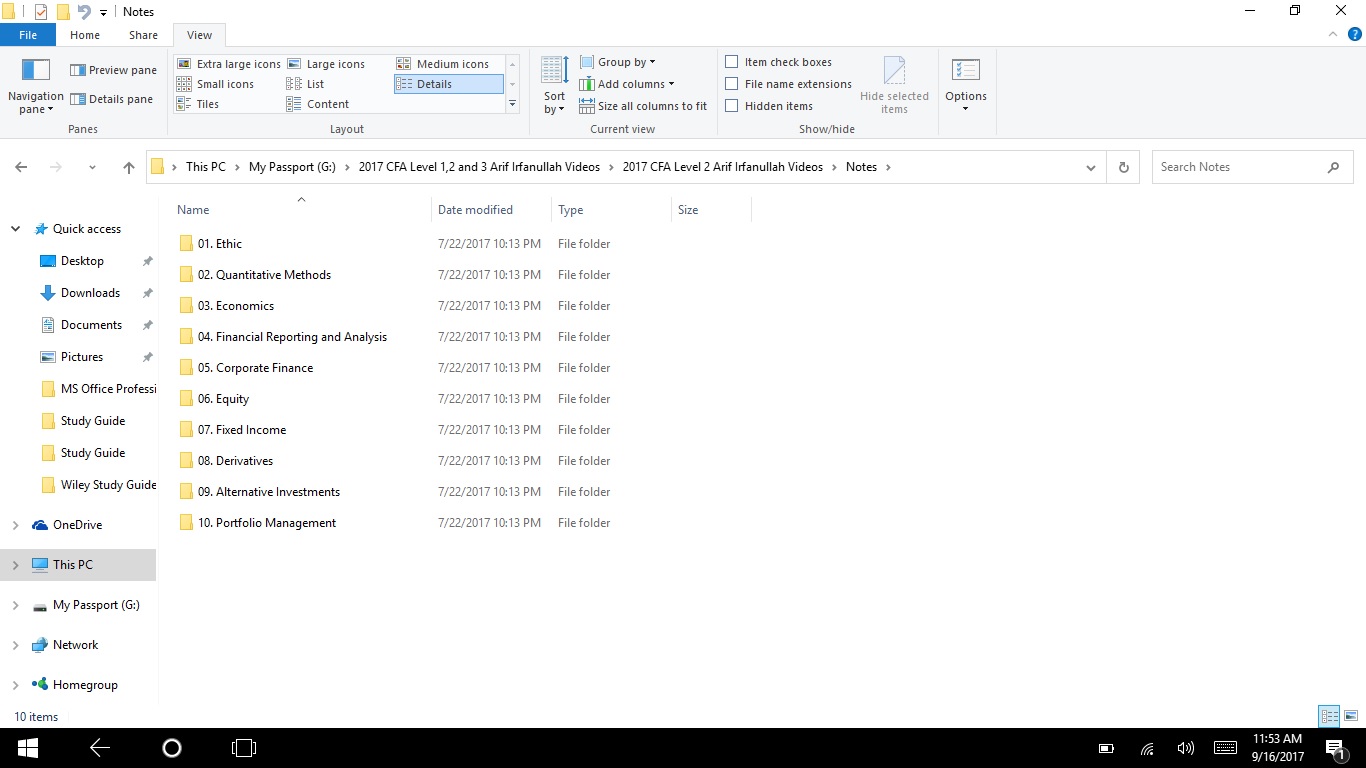Open the Group by dropdown
The width and height of the screenshot is (1366, 768).
(618, 62)
